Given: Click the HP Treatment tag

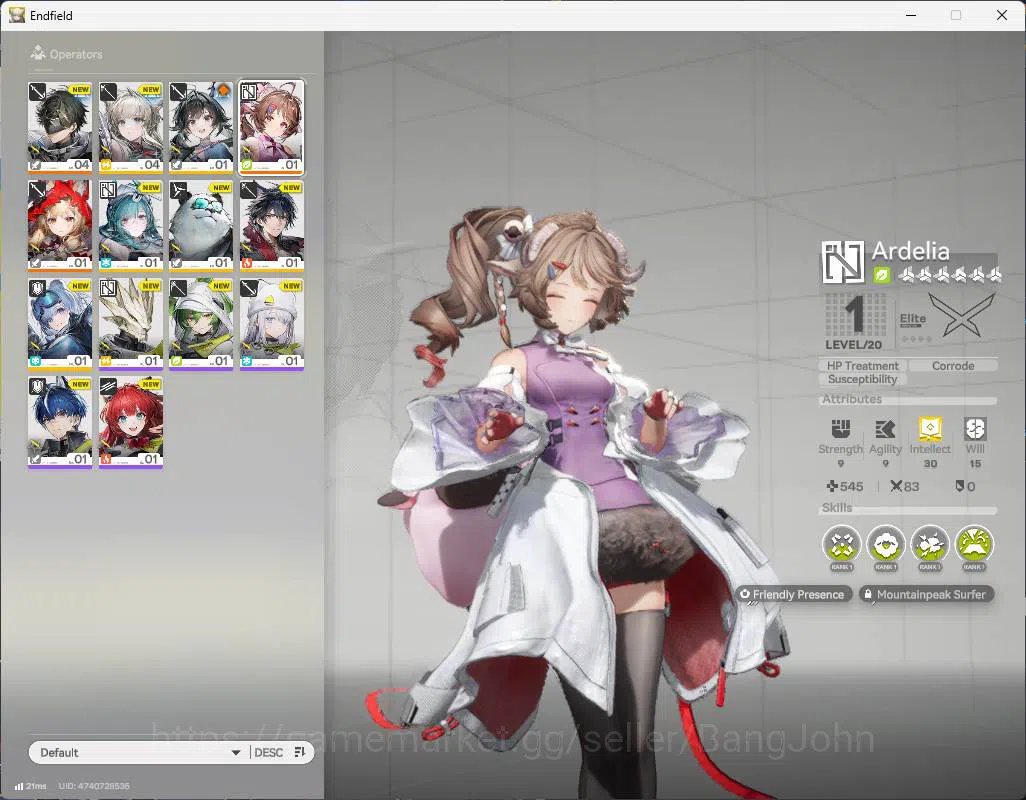Looking at the screenshot, I should coord(862,366).
